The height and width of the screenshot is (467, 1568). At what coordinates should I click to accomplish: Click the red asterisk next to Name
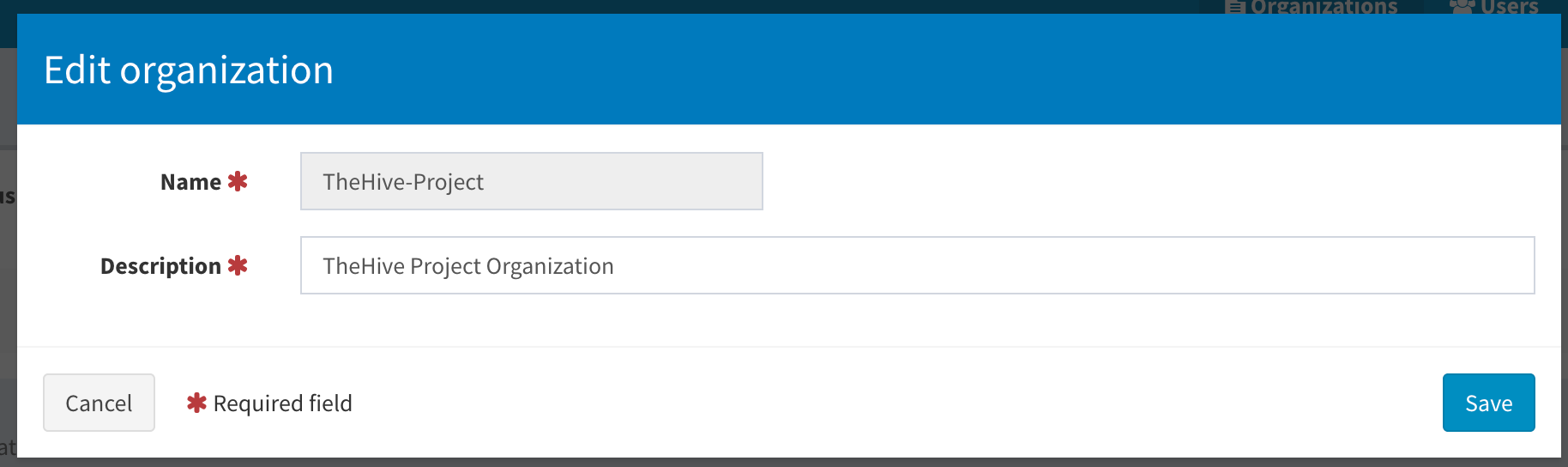(x=238, y=181)
